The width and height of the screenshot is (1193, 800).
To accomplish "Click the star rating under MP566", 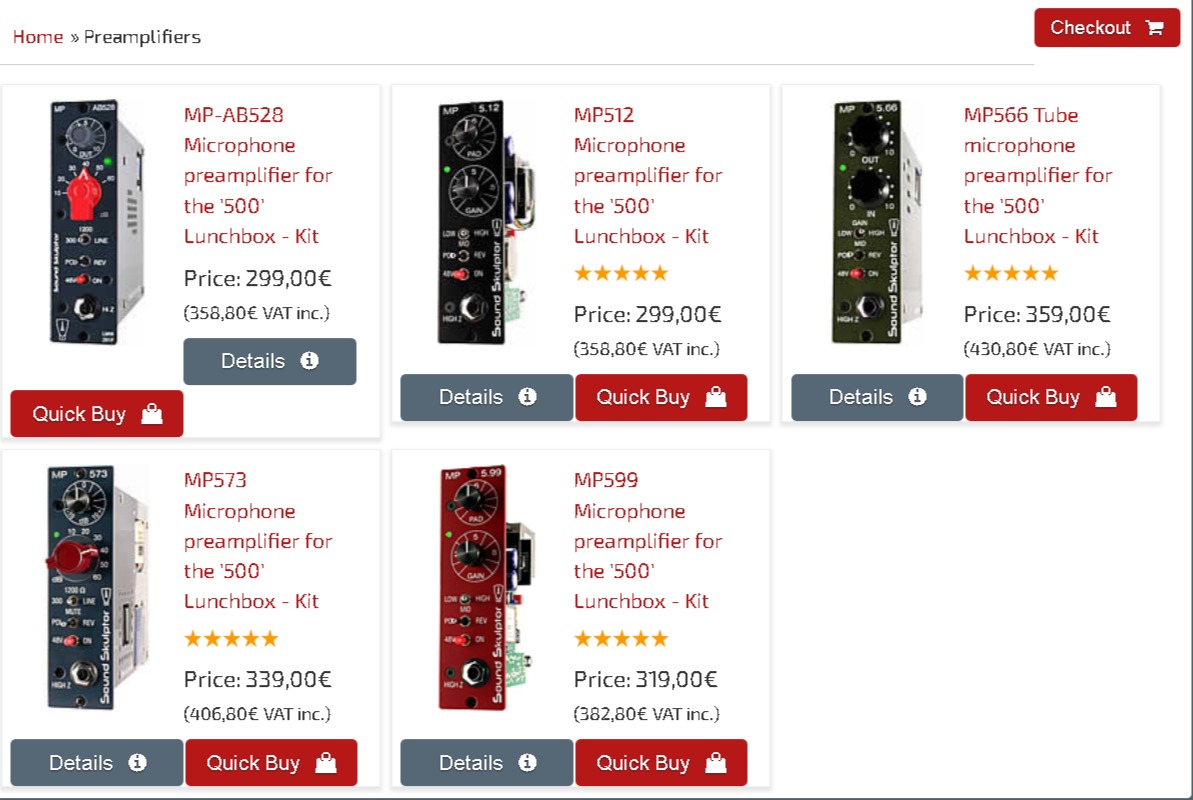I will click(x=1010, y=272).
